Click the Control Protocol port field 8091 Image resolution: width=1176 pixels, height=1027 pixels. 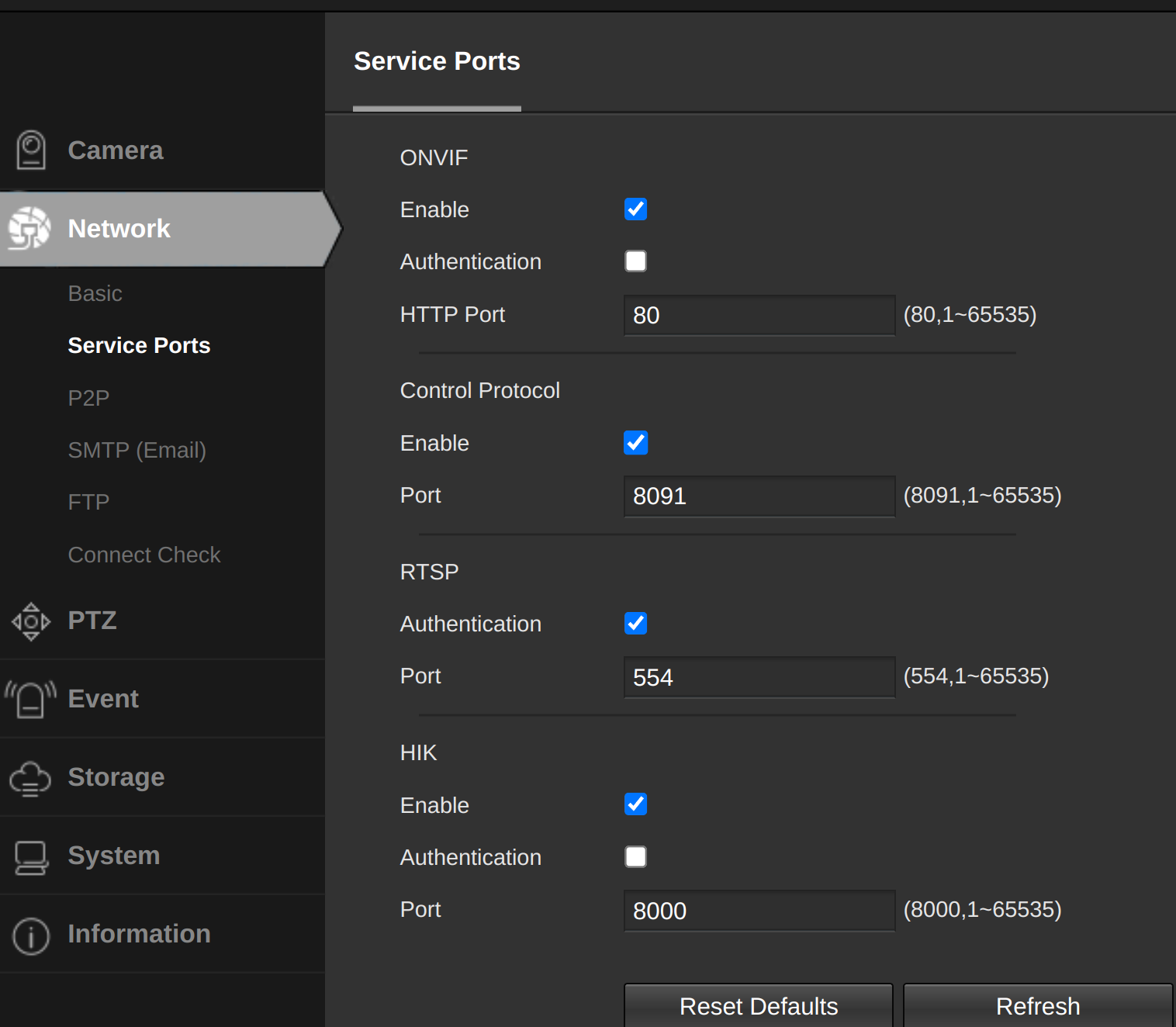pos(759,496)
